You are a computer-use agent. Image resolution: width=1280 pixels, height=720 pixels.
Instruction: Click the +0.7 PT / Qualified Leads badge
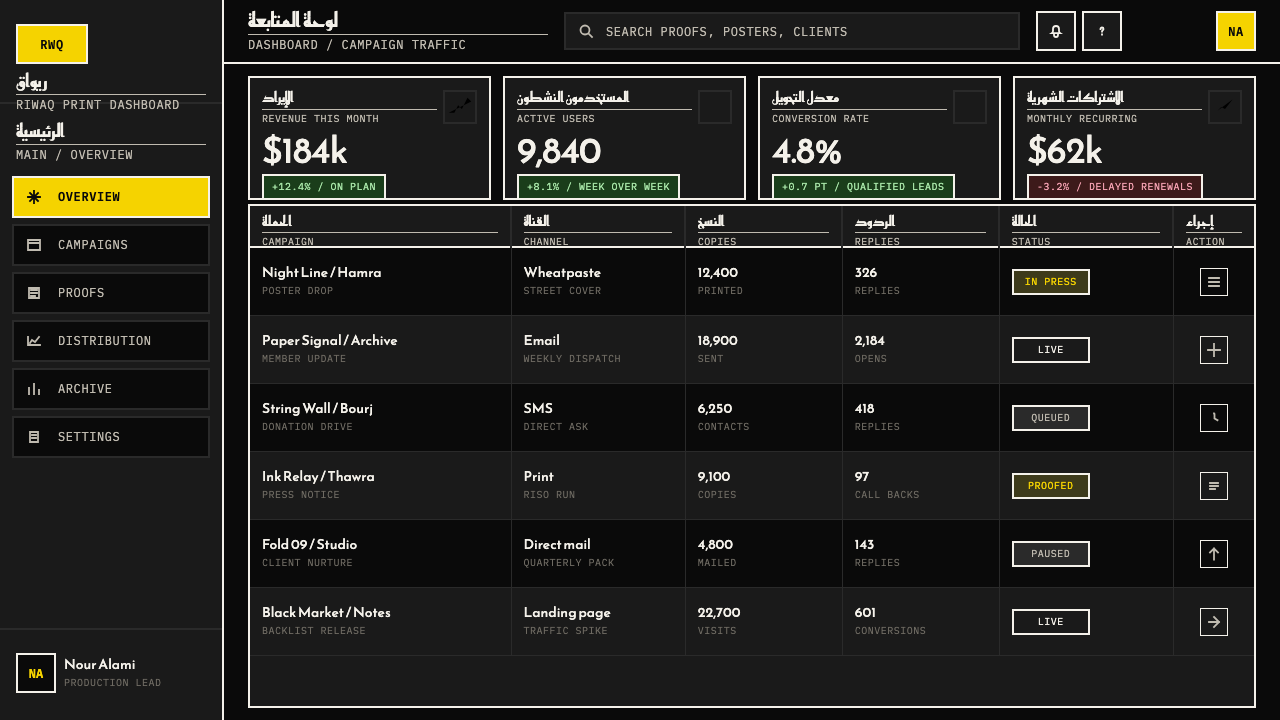coord(863,187)
